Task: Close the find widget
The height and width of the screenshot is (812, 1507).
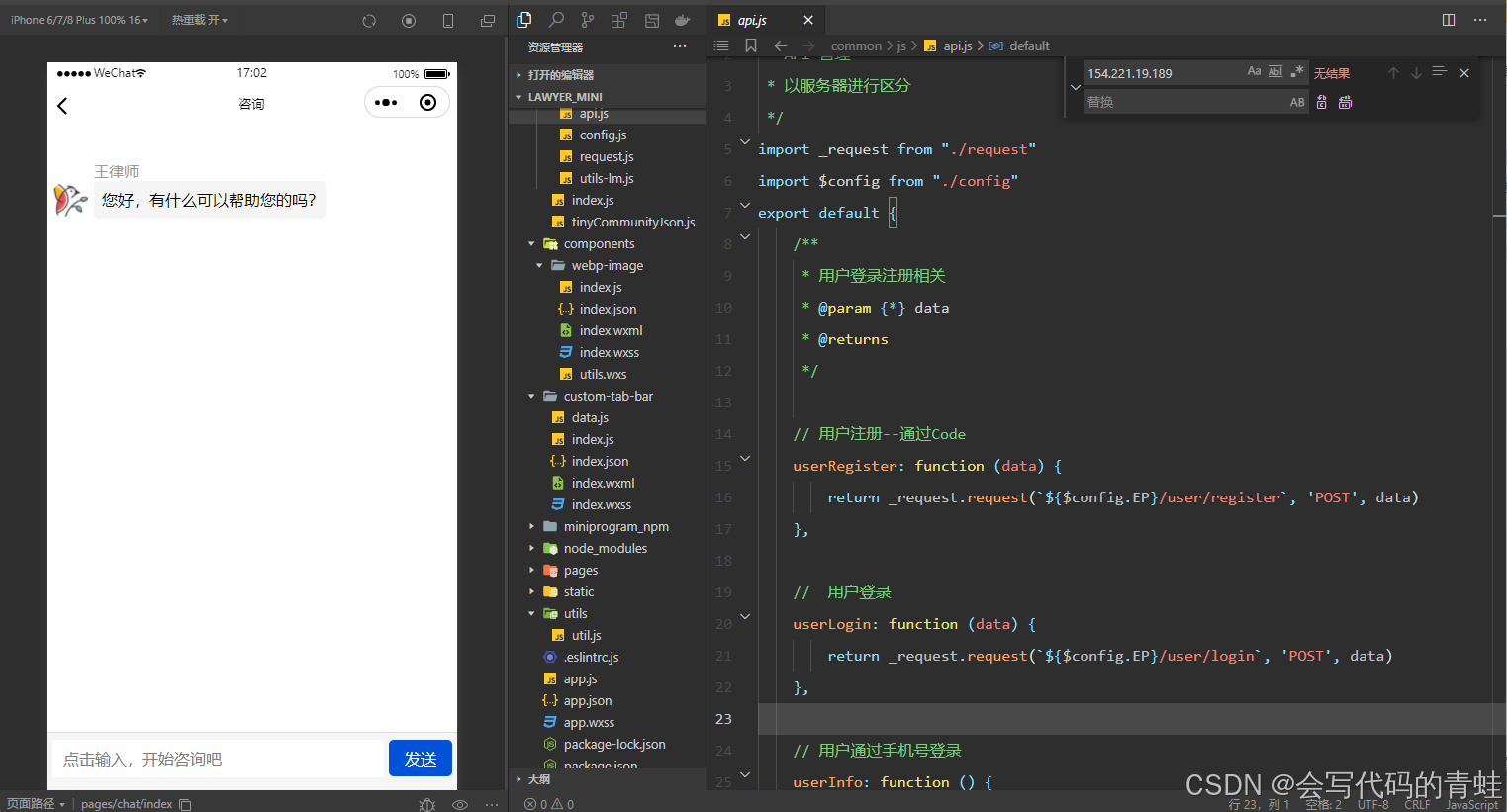Action: [1464, 73]
